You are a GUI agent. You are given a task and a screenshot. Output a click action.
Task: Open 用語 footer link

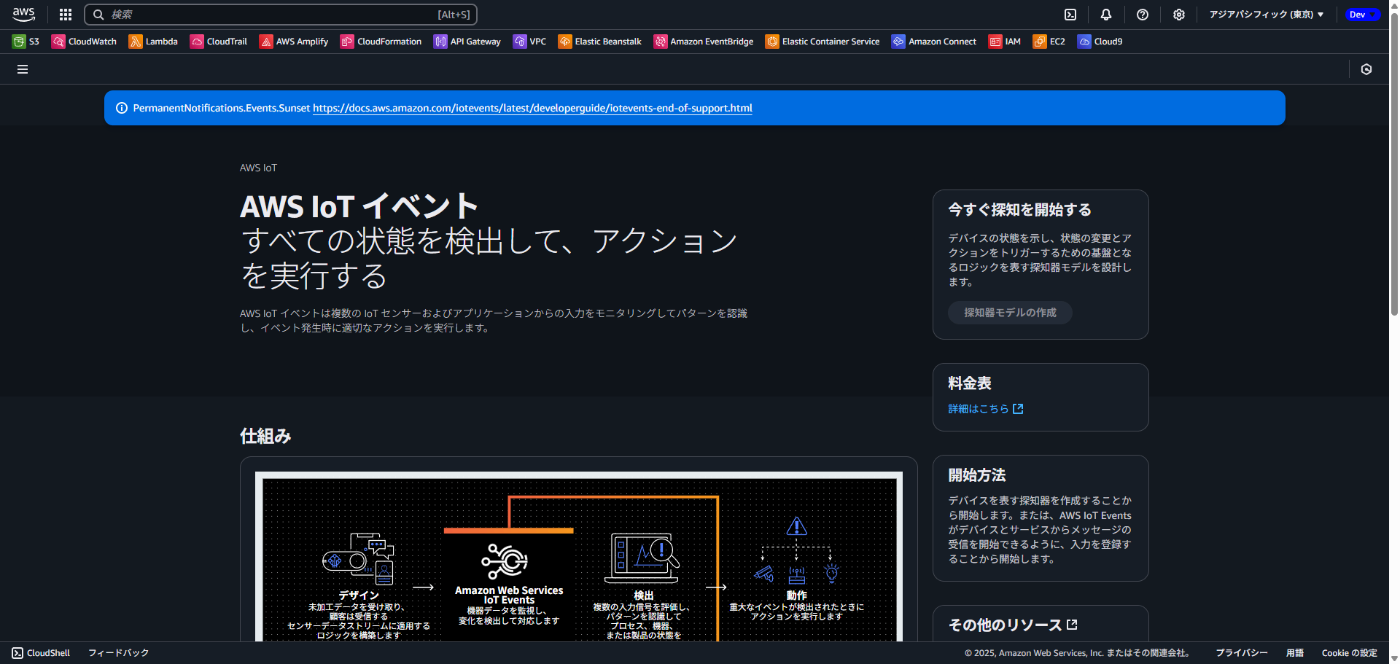[x=1294, y=653]
